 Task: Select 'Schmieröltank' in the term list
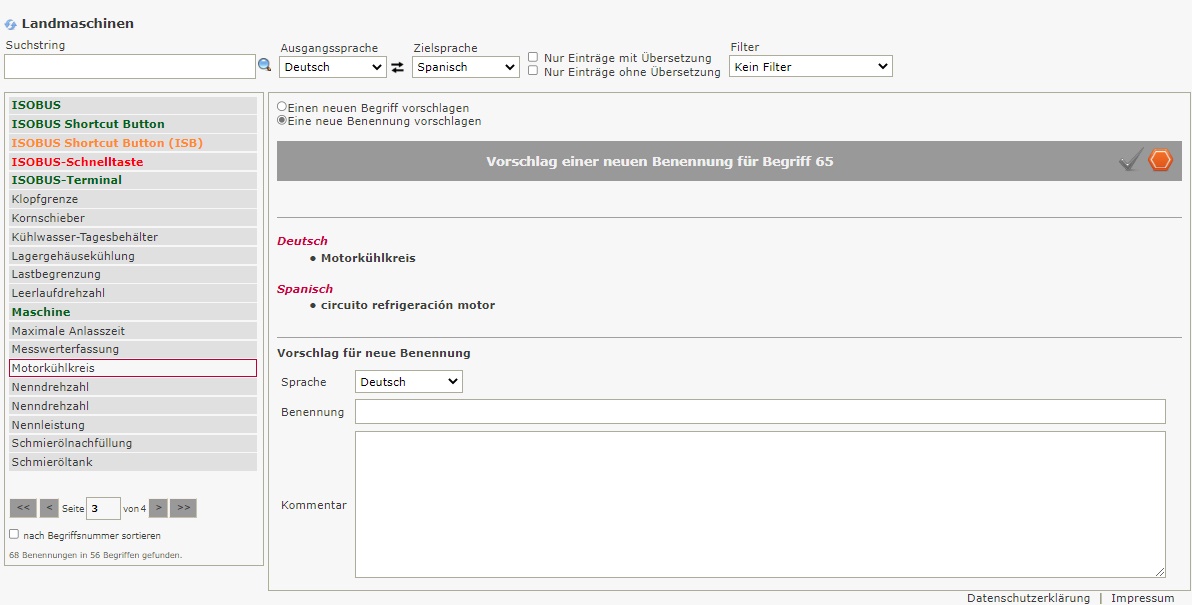point(52,462)
